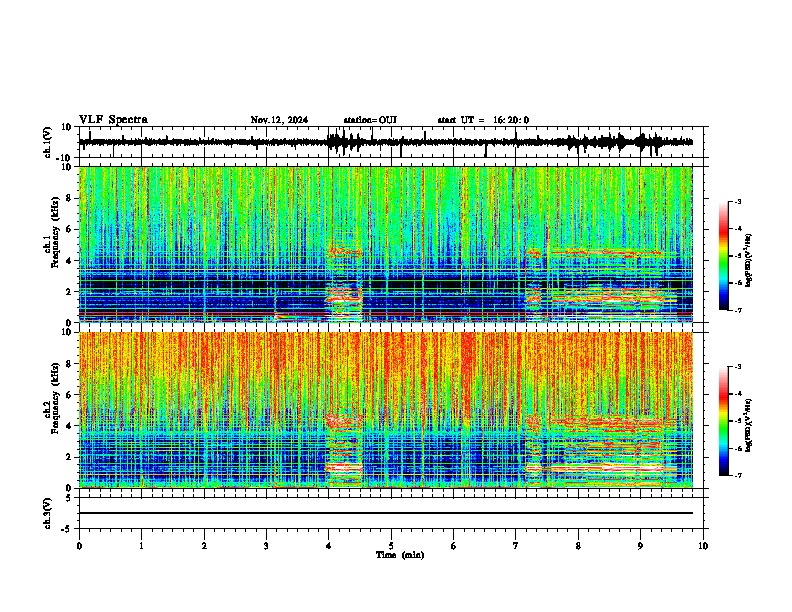The image size is (792, 612).
Task: Click the "-7" label below ch.2 colorbar
Action: tap(737, 476)
